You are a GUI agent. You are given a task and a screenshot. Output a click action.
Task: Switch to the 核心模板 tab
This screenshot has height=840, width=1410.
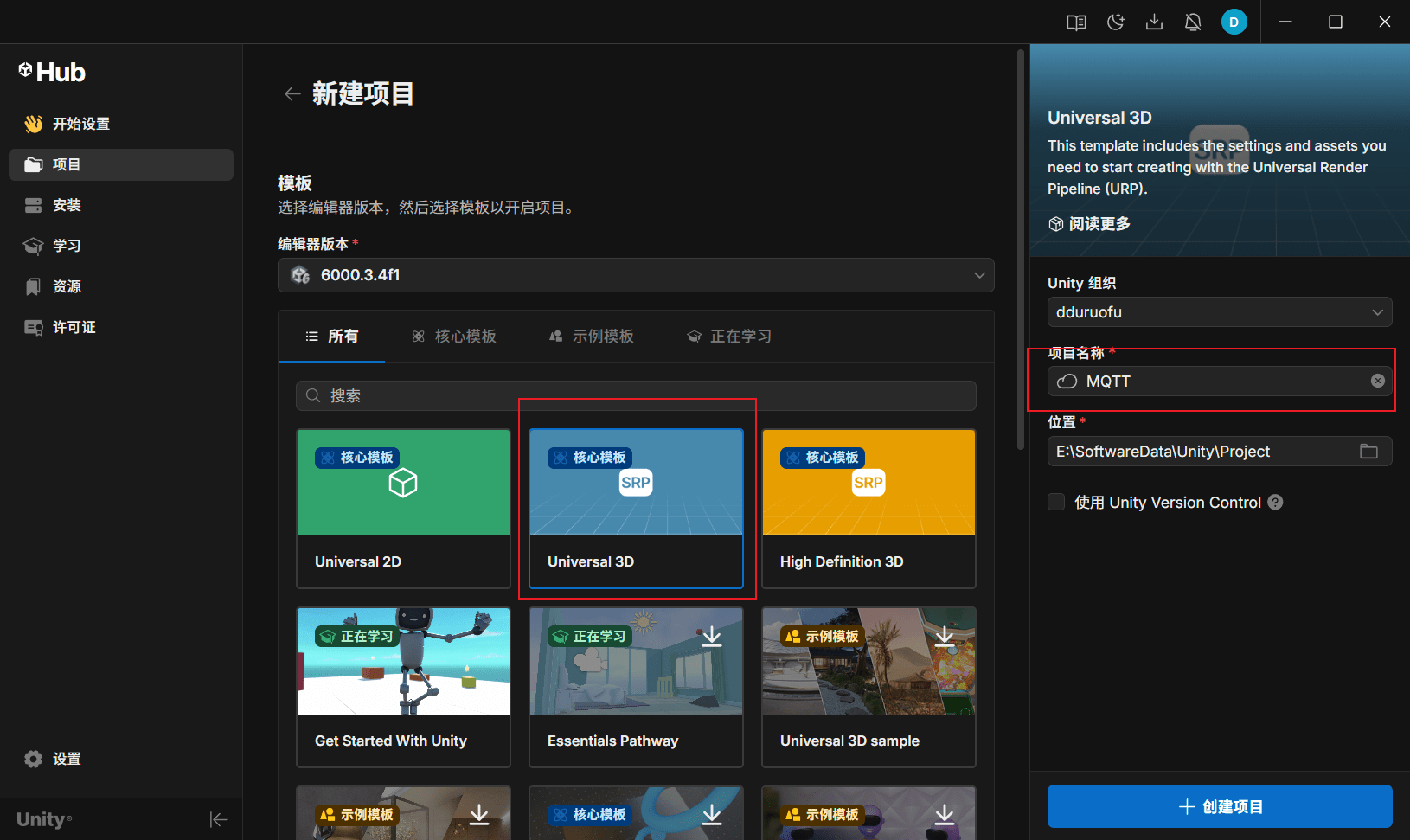pyautogui.click(x=454, y=337)
